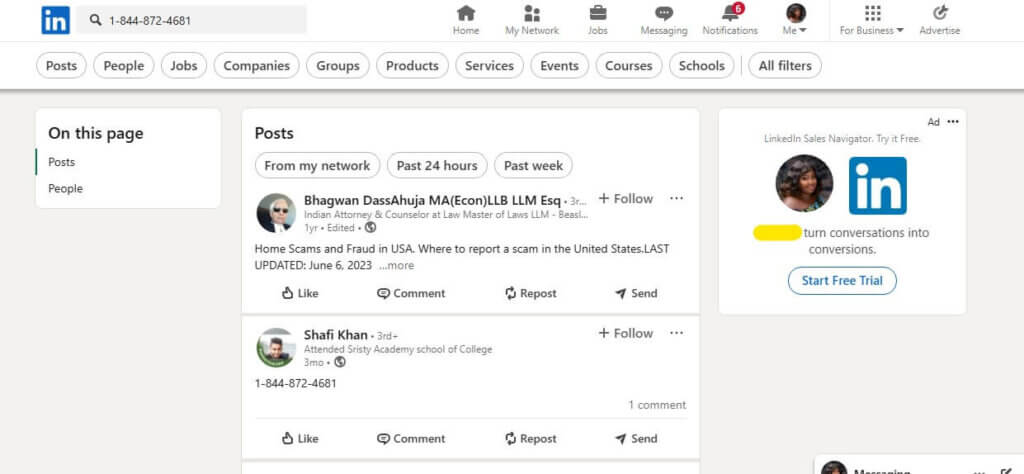Open Shafi Khan's profile name link
Screen dimensions: 1024x474
tap(336, 335)
